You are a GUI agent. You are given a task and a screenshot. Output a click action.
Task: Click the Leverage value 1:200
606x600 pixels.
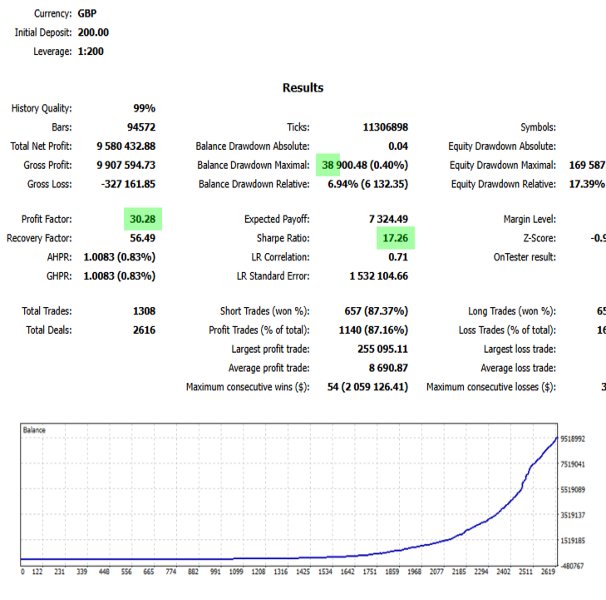[90, 51]
